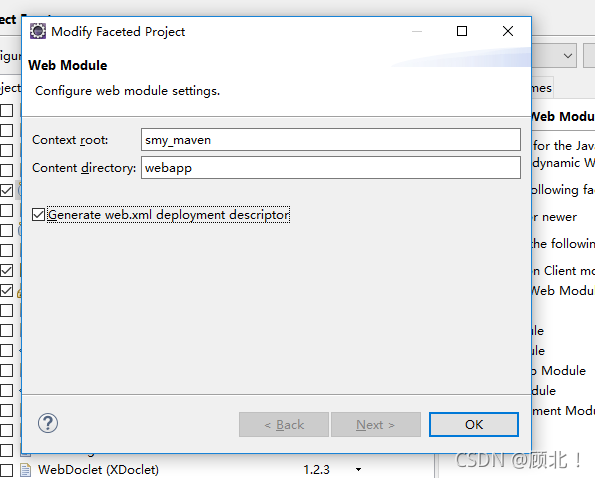
Task: Click the Eclipse icon in dialog title bar
Action: click(38, 31)
